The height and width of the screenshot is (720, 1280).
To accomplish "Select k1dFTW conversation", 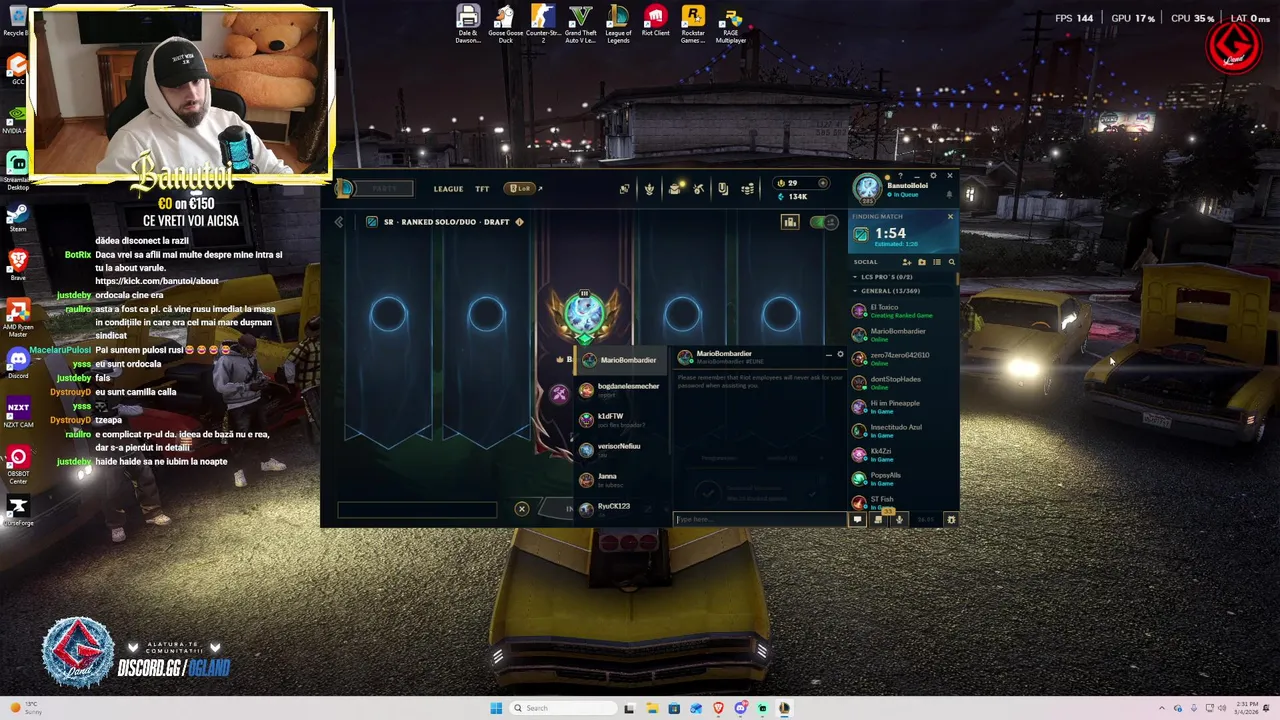I will point(620,420).
